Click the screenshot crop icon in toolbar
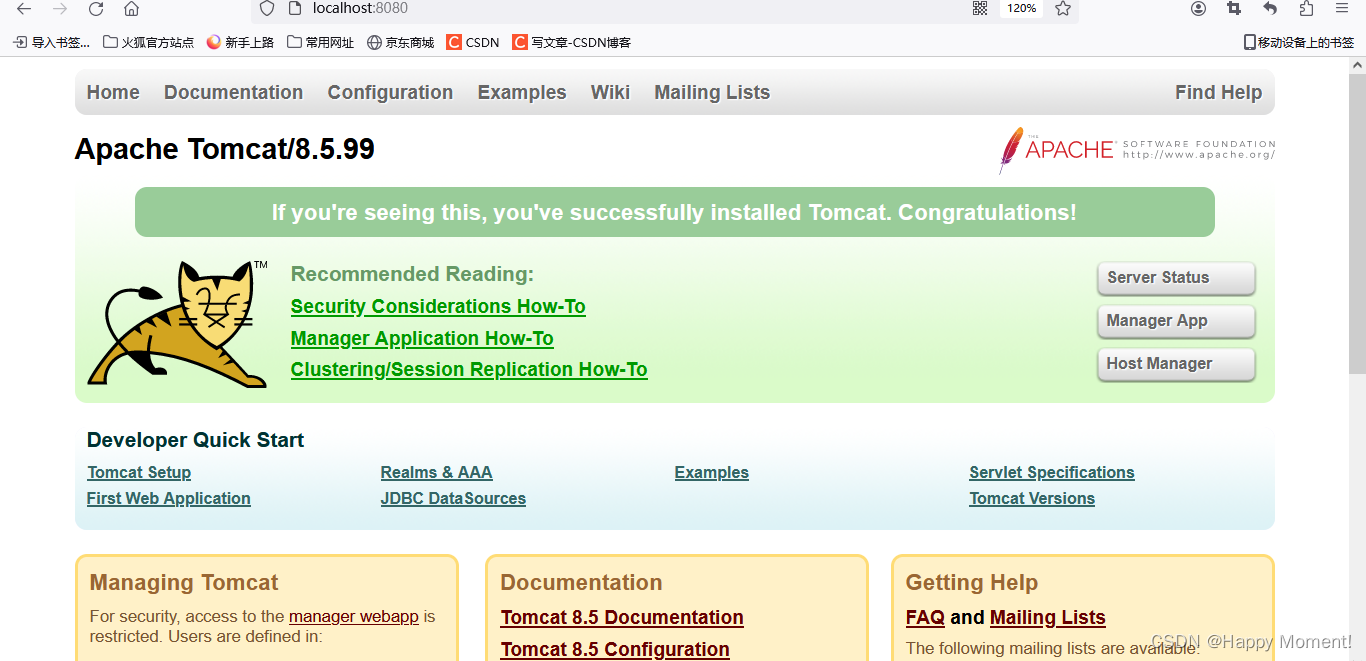The image size is (1366, 661). (1234, 8)
